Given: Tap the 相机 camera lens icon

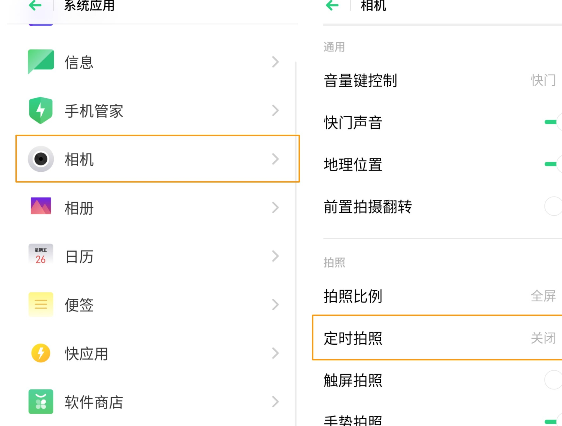Looking at the screenshot, I should [x=41, y=159].
